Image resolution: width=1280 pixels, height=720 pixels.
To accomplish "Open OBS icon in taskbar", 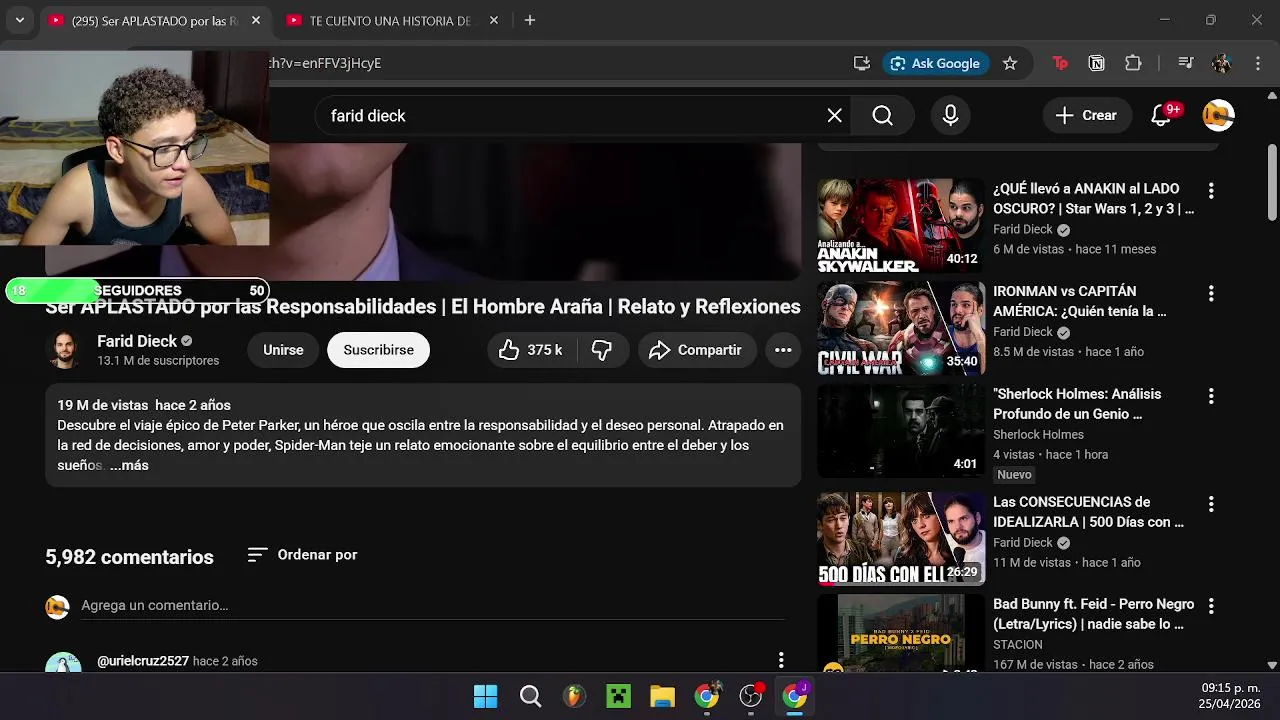I will click(x=750, y=696).
